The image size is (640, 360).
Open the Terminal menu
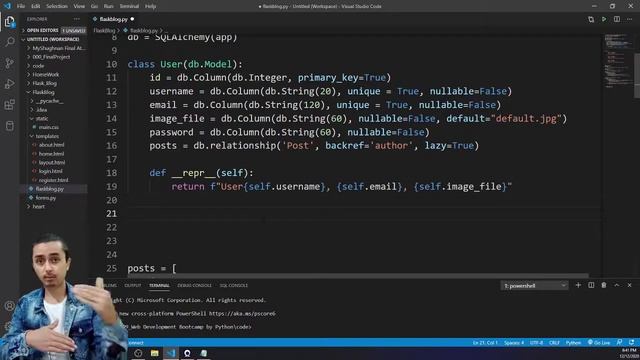coord(129,6)
